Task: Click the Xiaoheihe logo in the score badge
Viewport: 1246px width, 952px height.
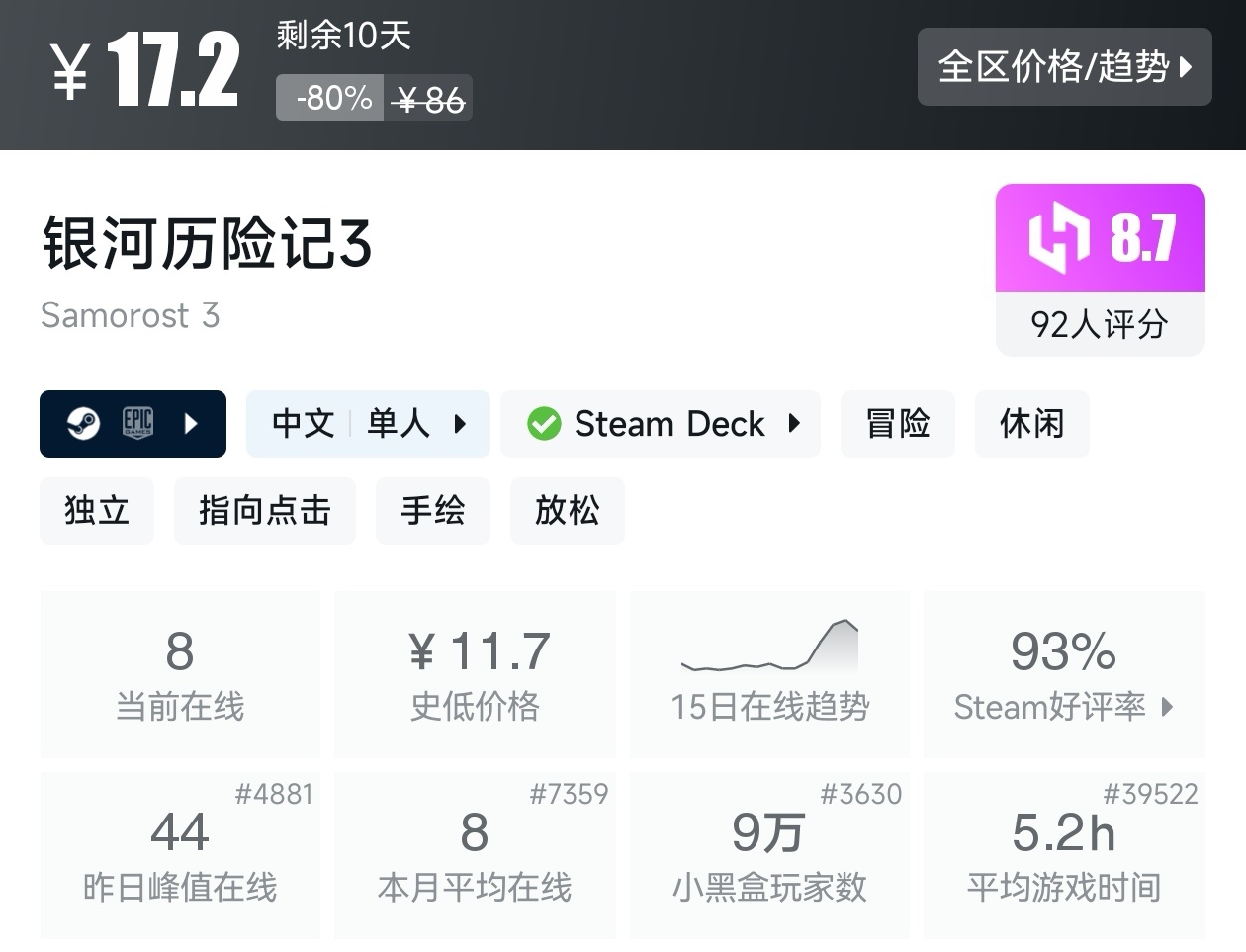Action: [x=1059, y=237]
